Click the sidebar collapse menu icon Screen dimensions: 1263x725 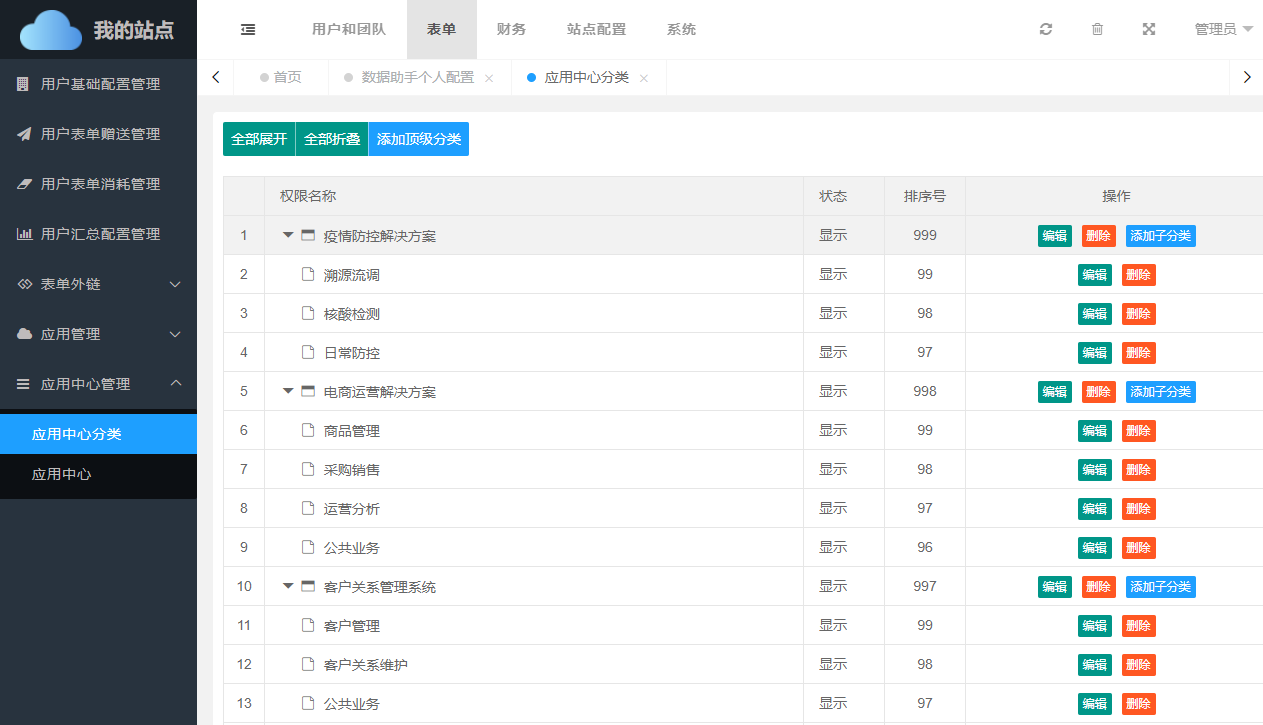coord(248,30)
